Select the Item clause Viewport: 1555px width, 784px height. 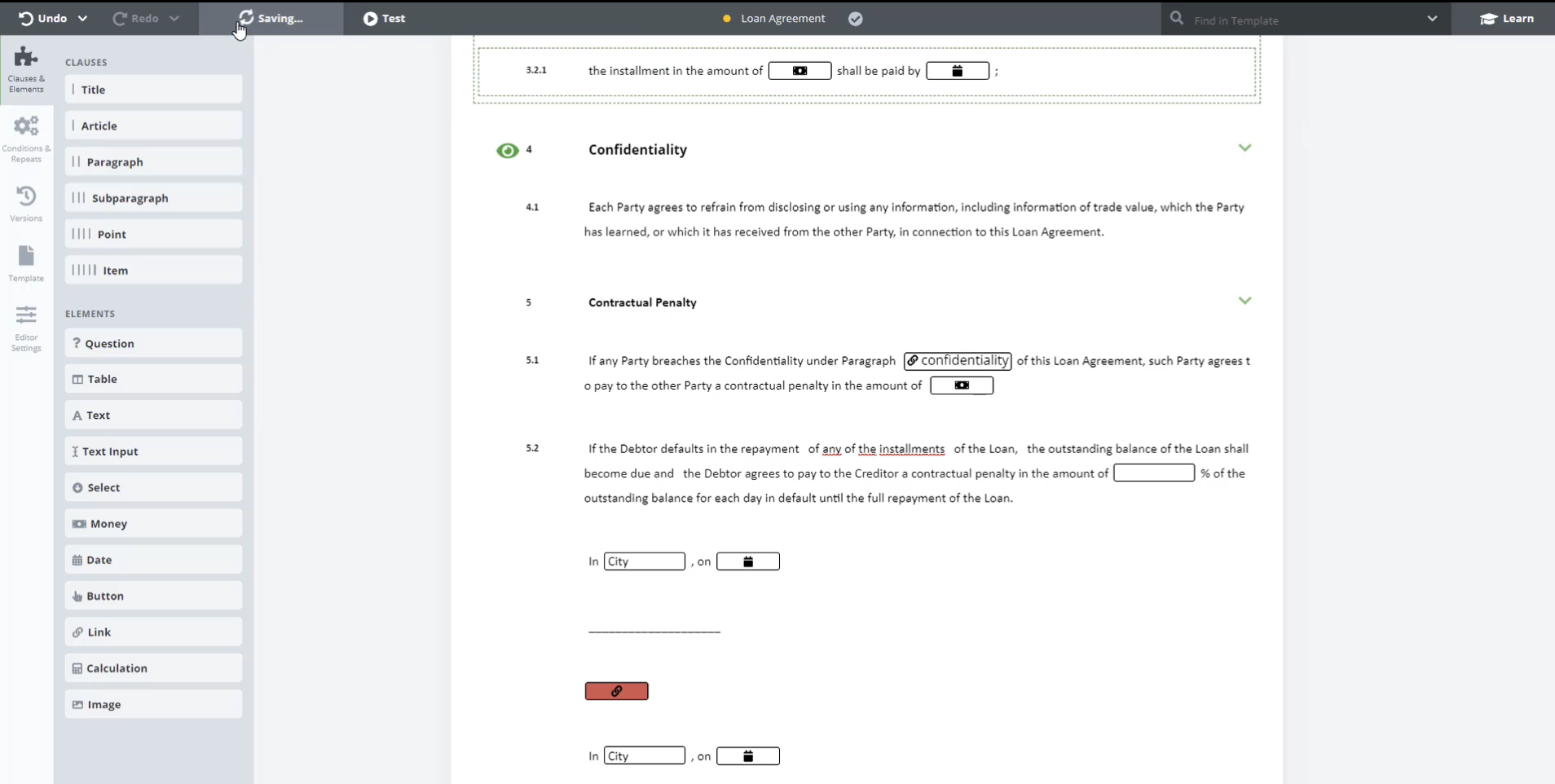click(153, 270)
